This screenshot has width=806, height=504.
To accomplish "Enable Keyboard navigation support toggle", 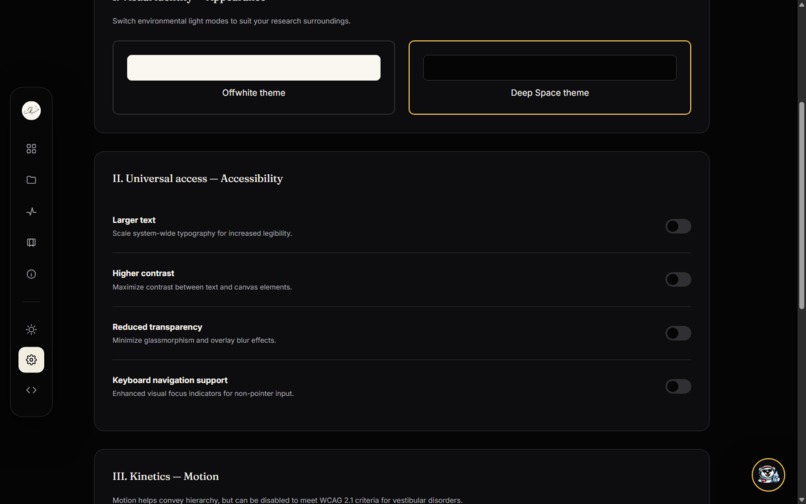I will click(678, 386).
